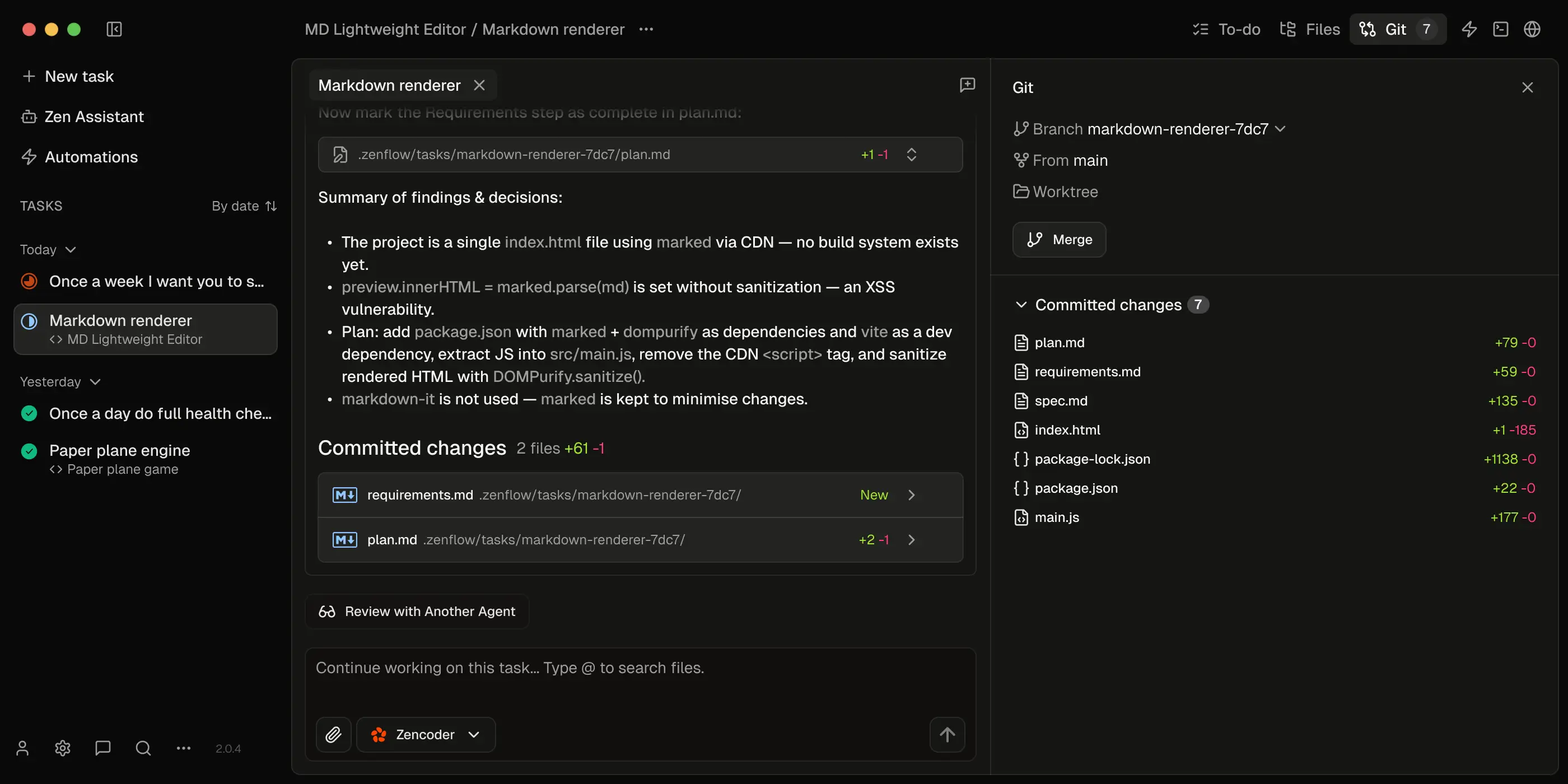The image size is (1568, 784).
Task: Toggle the Paper plane engine task checkmark
Action: tap(28, 450)
